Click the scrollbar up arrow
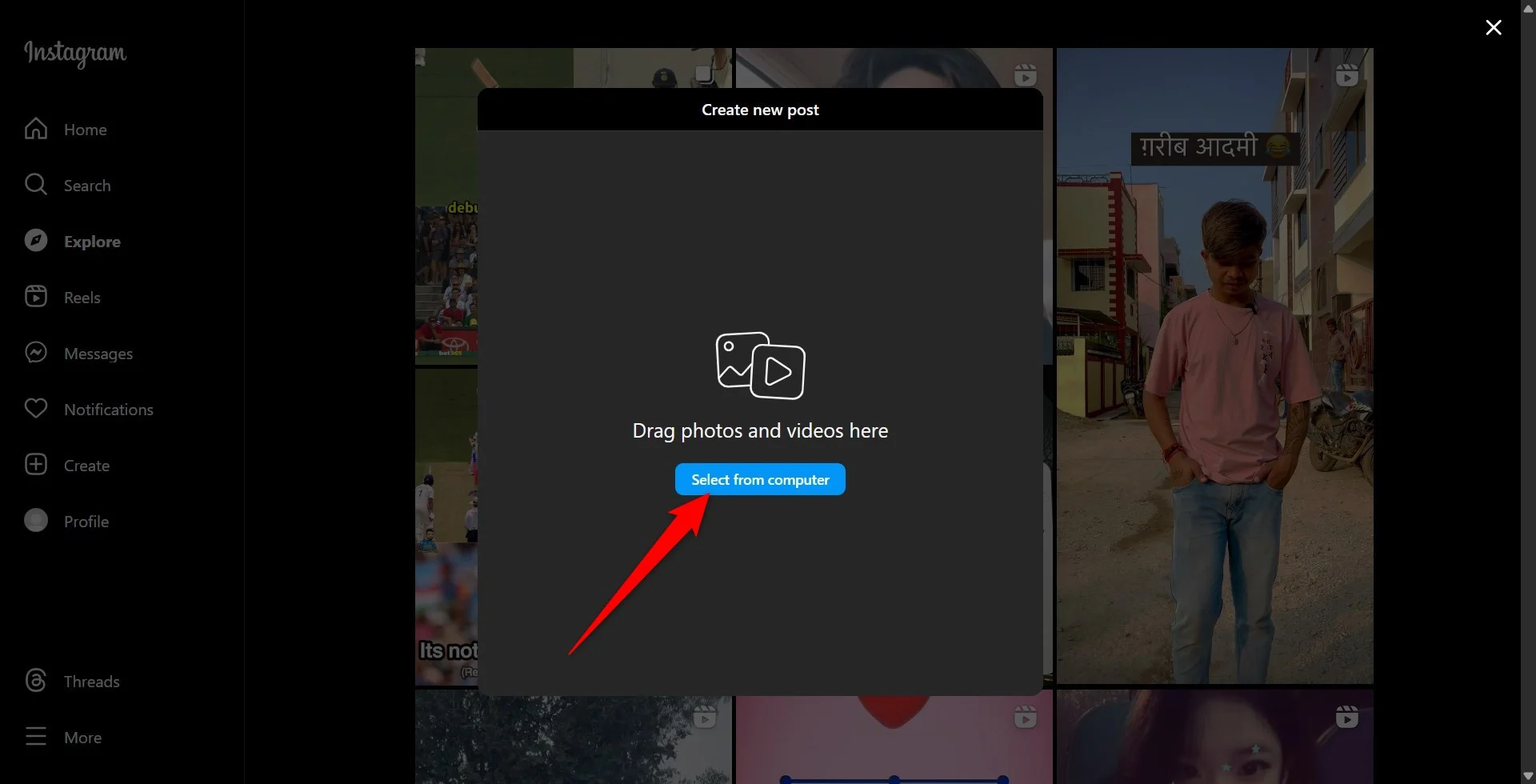The height and width of the screenshot is (784, 1536). [x=1528, y=8]
